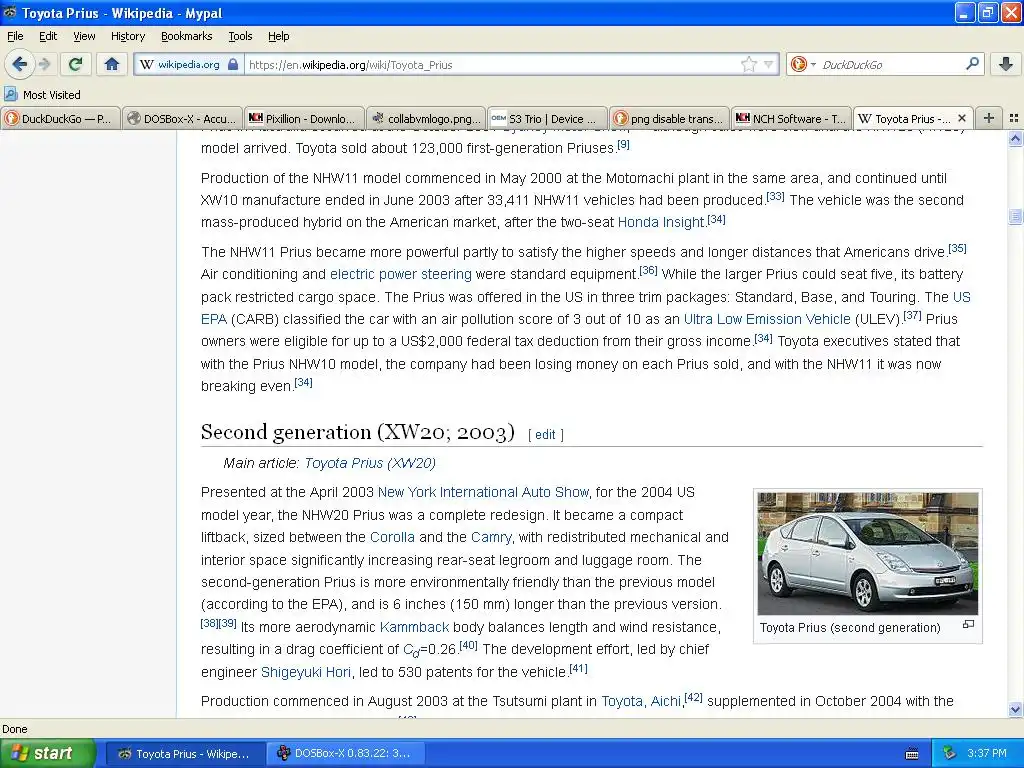Image resolution: width=1024 pixels, height=768 pixels.
Task: Open the Downloads arrow button
Action: 1006,64
